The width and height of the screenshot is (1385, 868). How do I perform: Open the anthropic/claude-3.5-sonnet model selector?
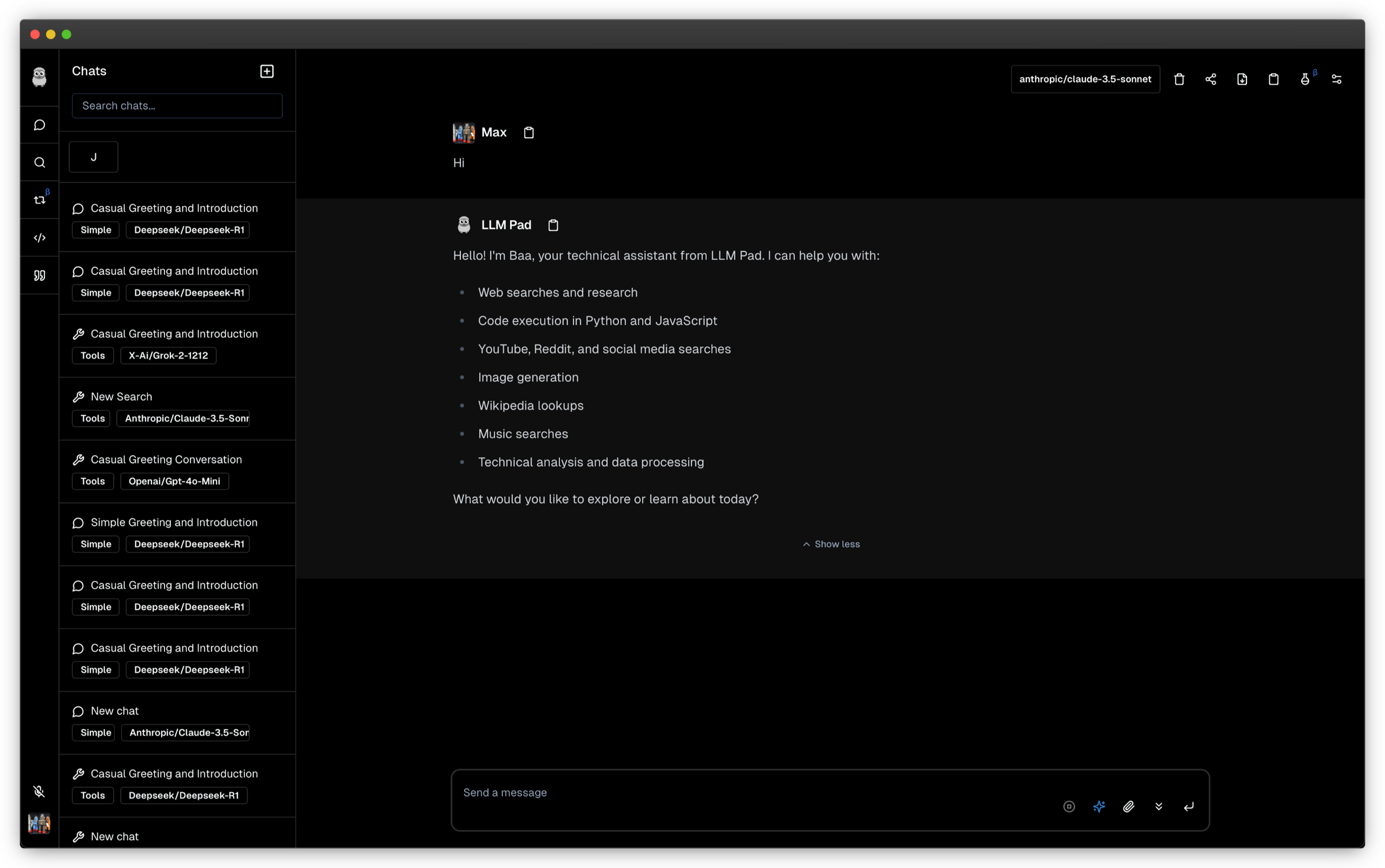tap(1085, 79)
